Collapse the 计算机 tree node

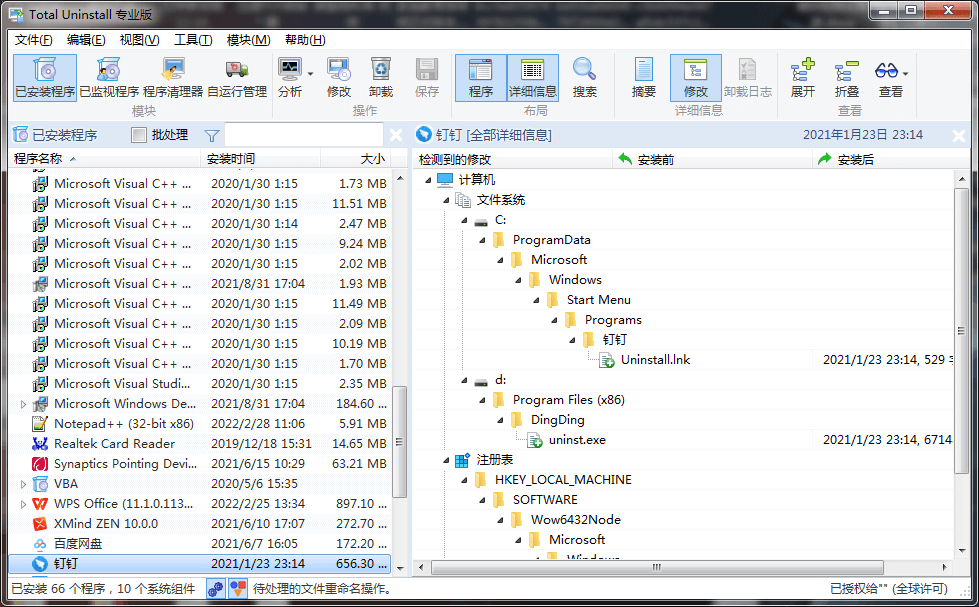point(428,180)
